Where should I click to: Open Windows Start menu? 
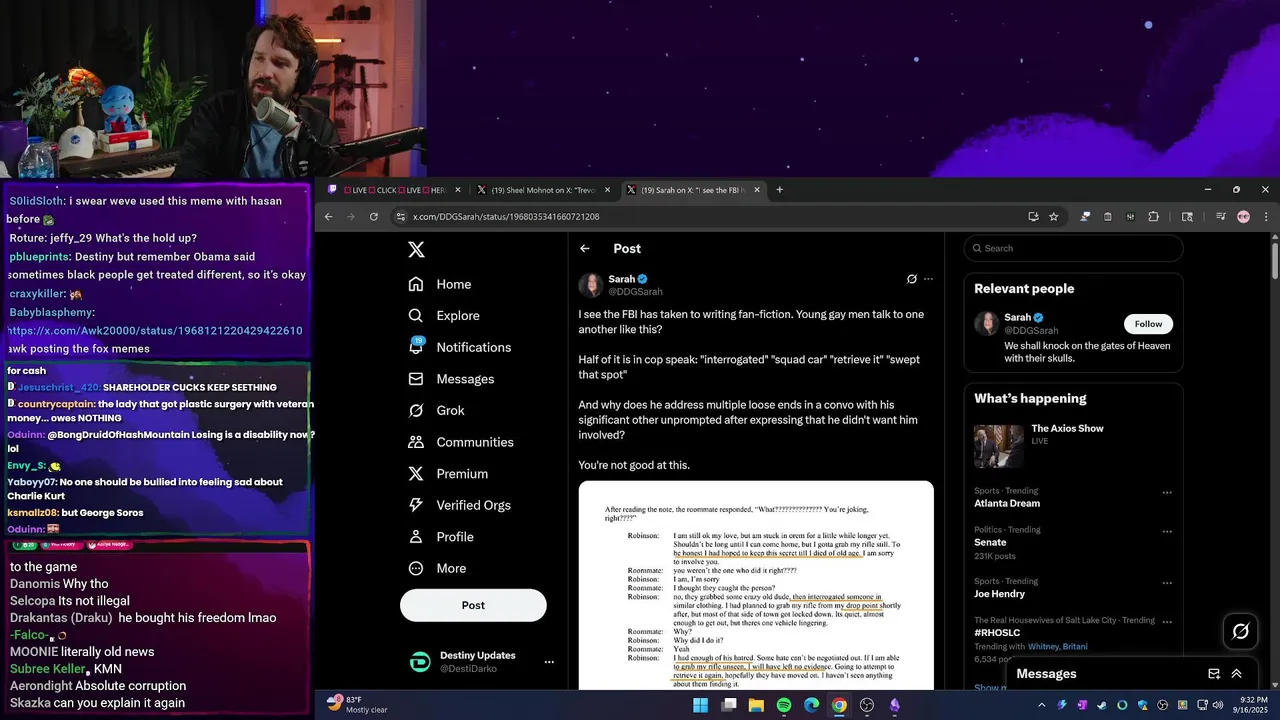tap(701, 705)
